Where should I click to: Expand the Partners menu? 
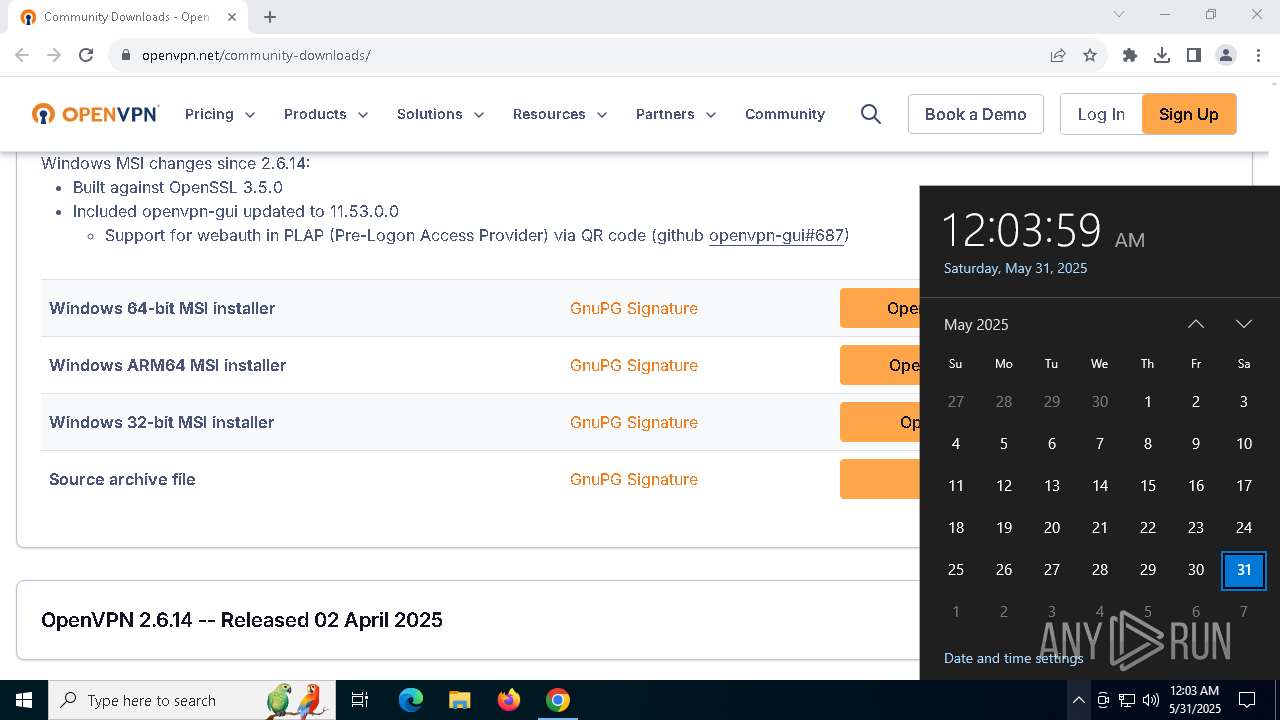pyautogui.click(x=676, y=114)
